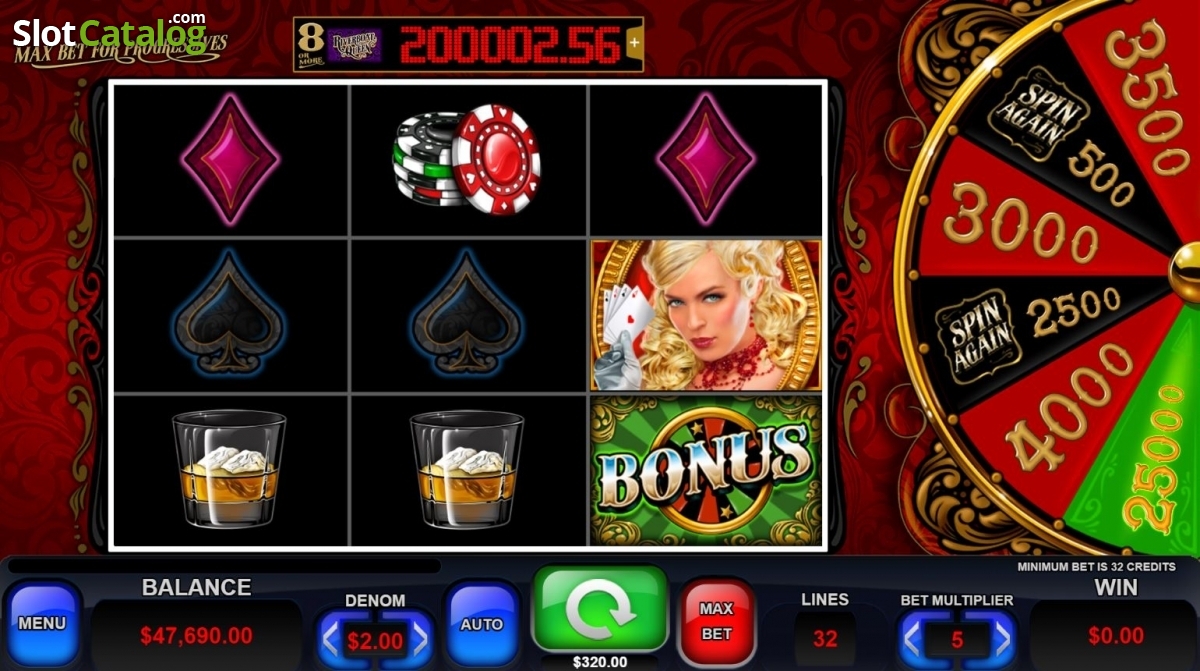The image size is (1200, 671).
Task: Click the whiskey glass in the first column
Action: click(229, 469)
